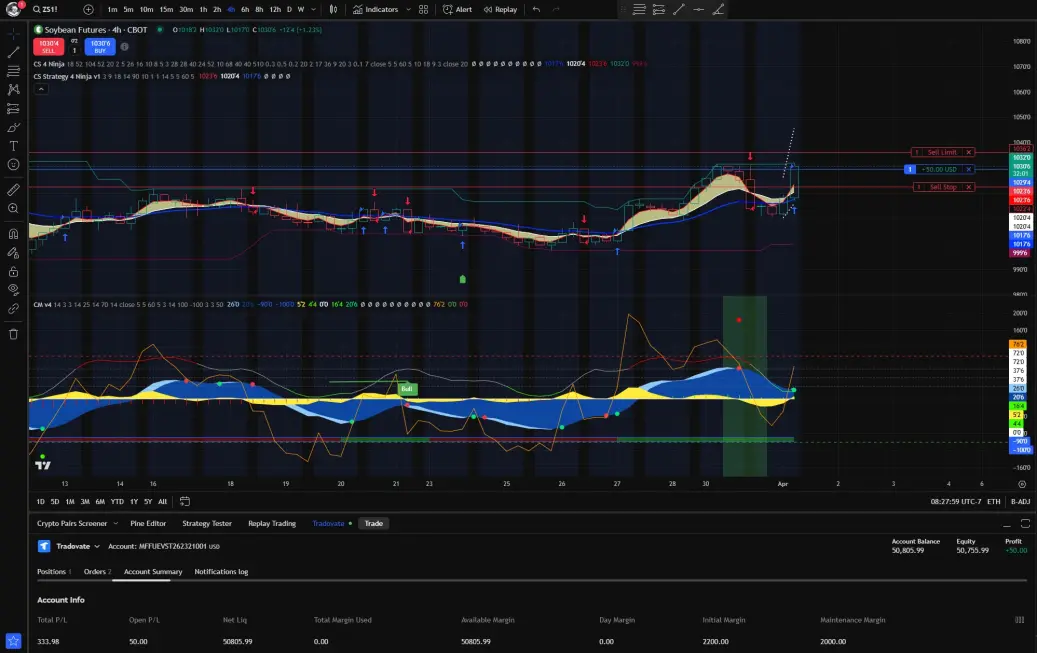Select the brush drawing tool
Image resolution: width=1037 pixels, height=653 pixels.
13,127
